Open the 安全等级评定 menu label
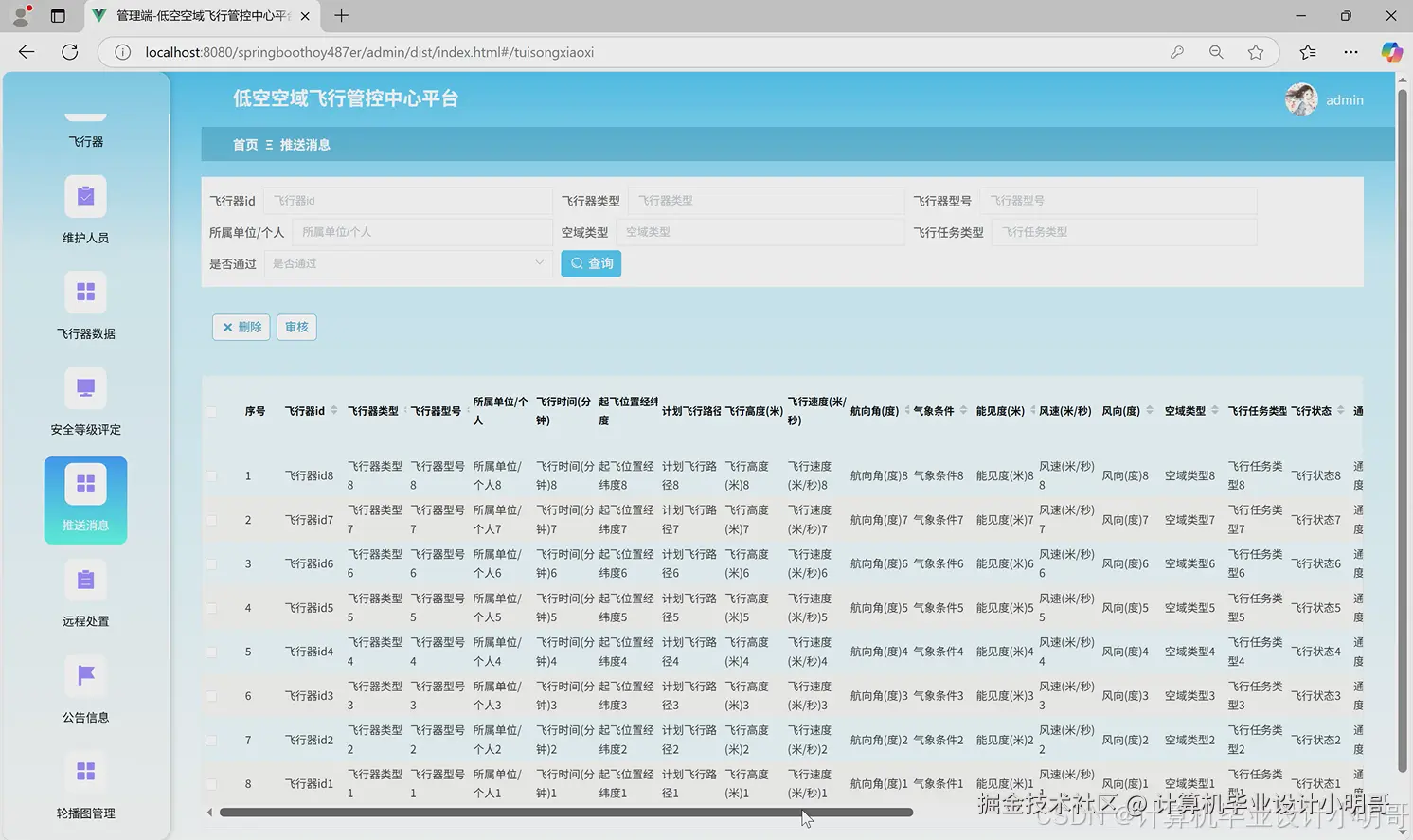The height and width of the screenshot is (840, 1413). pyautogui.click(x=85, y=430)
